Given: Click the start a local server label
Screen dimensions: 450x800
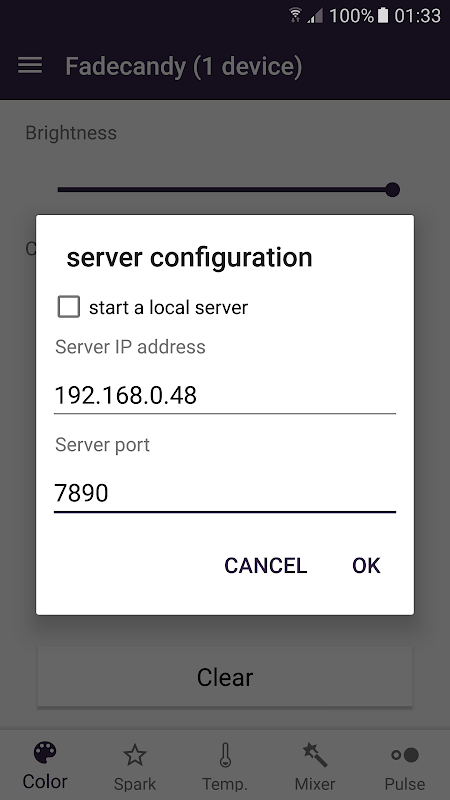Looking at the screenshot, I should pyautogui.click(x=168, y=308).
